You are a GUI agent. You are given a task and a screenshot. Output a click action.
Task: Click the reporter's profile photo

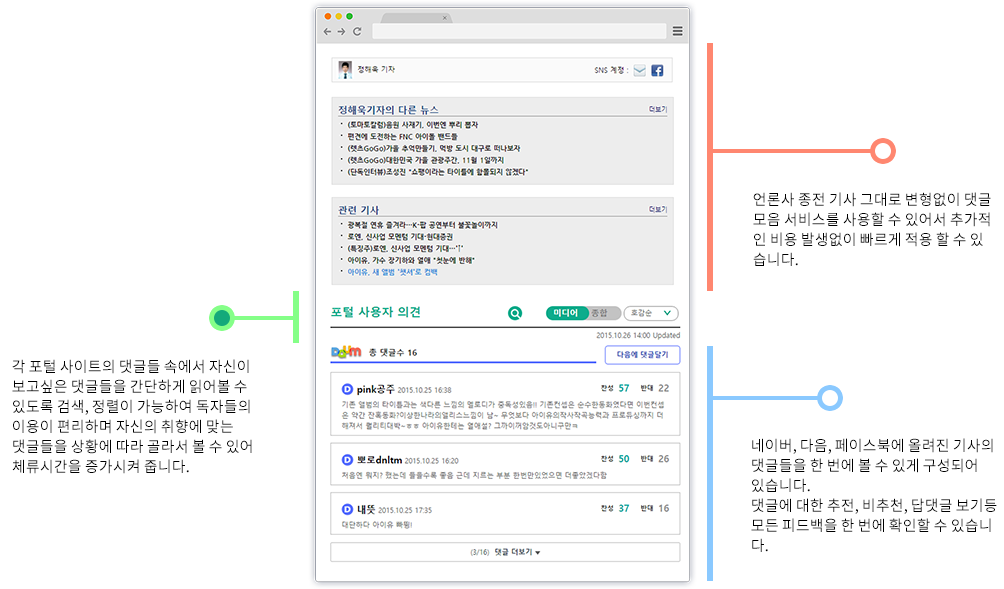pos(345,70)
